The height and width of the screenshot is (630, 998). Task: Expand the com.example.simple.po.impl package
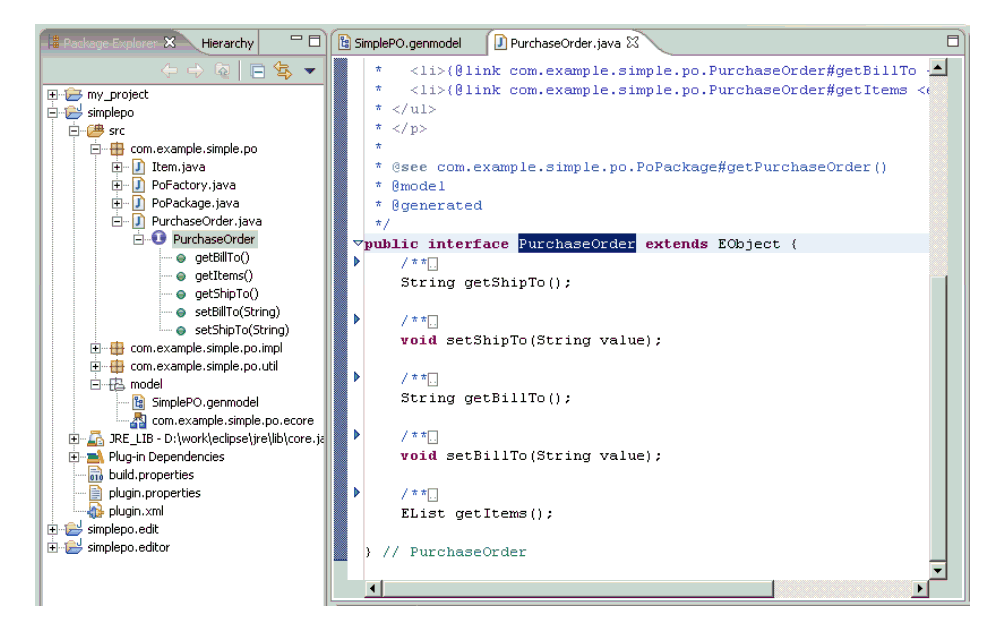pos(96,348)
